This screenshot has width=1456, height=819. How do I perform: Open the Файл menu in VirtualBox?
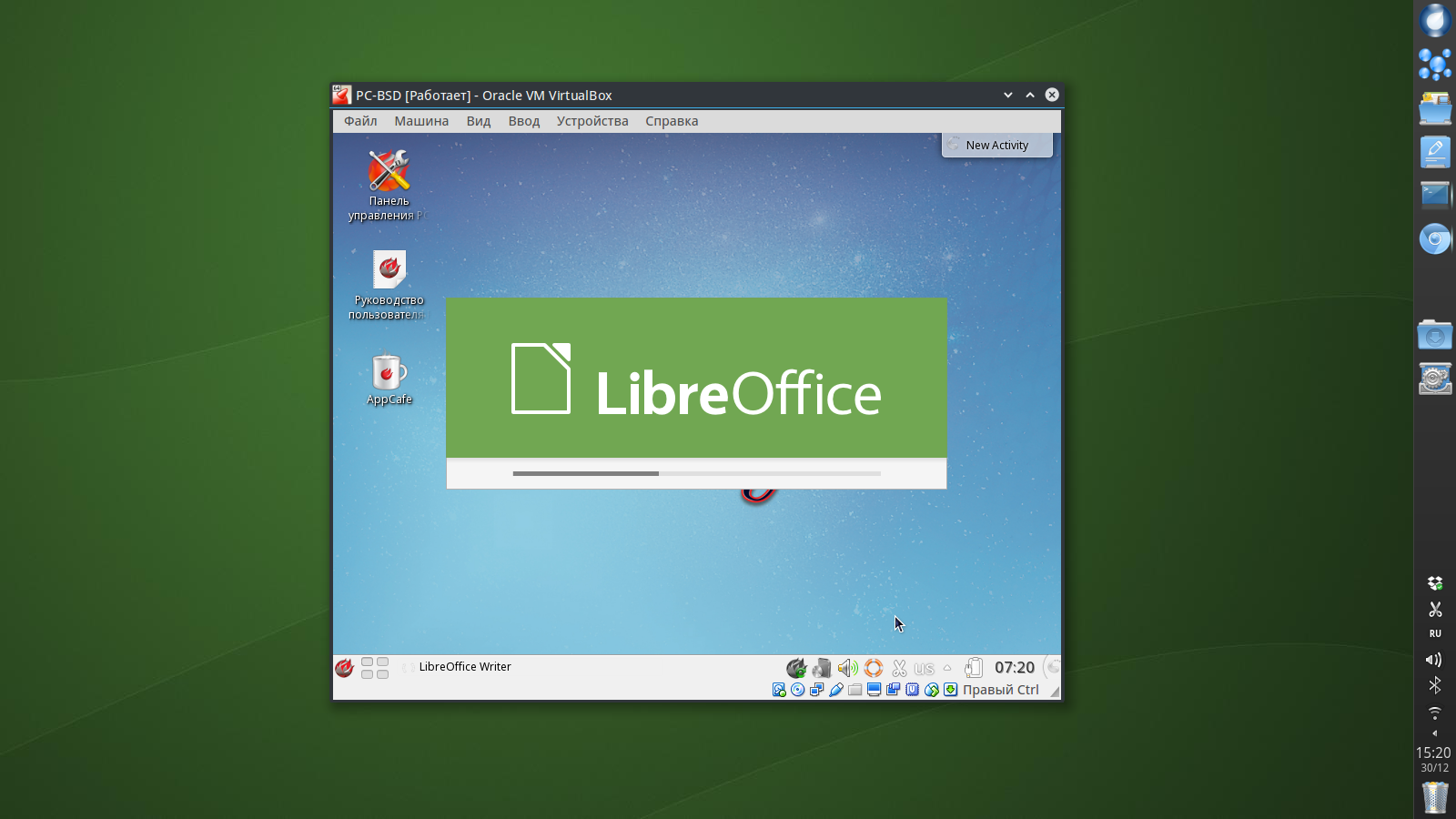pyautogui.click(x=360, y=121)
